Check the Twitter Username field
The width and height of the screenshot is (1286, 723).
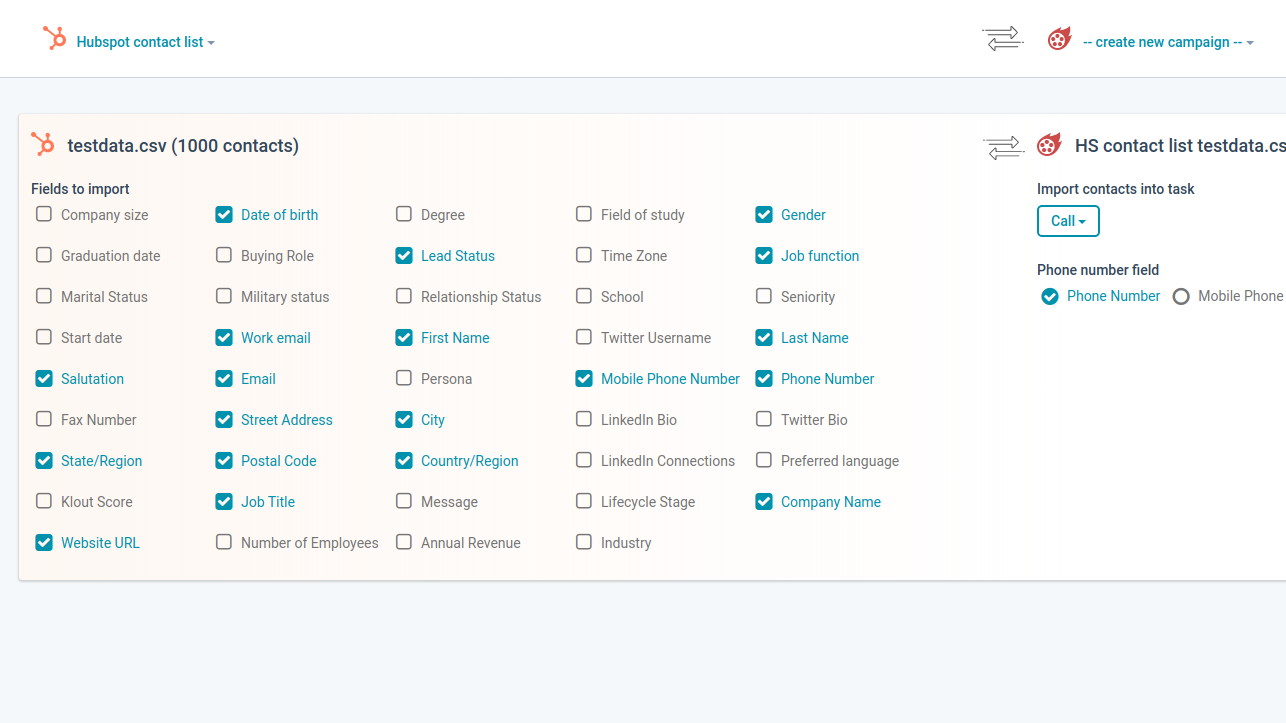click(584, 337)
